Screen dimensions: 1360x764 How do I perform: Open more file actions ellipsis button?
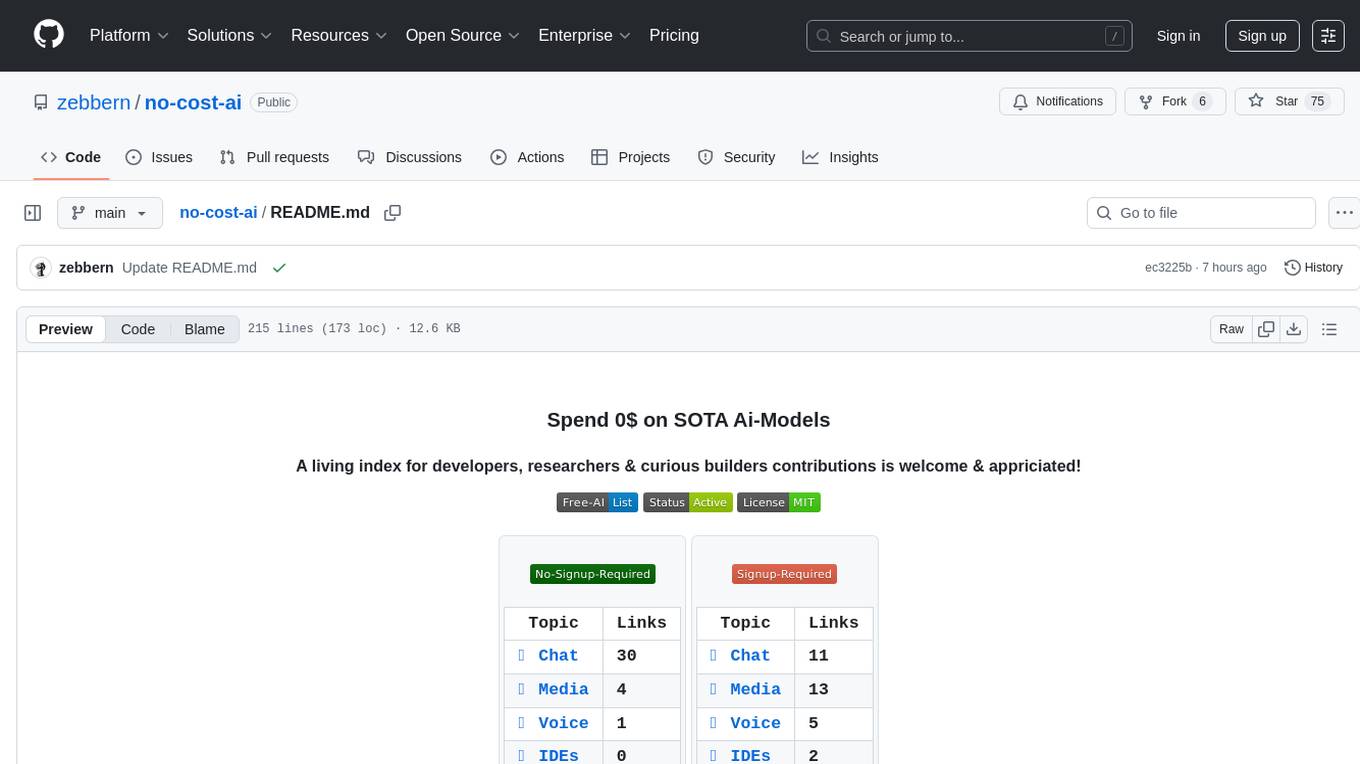(x=1345, y=213)
